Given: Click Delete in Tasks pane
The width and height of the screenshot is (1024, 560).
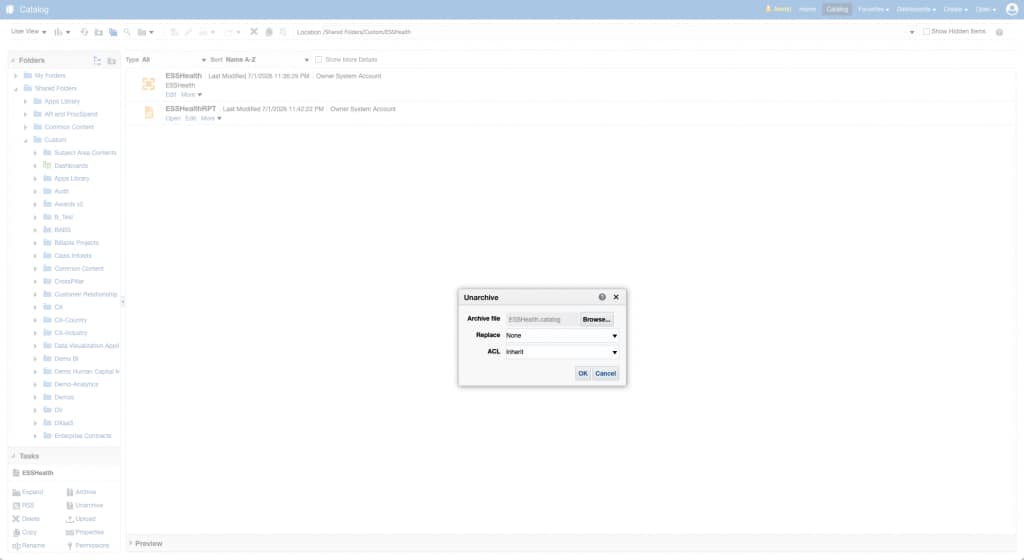Looking at the screenshot, I should coord(26,519).
